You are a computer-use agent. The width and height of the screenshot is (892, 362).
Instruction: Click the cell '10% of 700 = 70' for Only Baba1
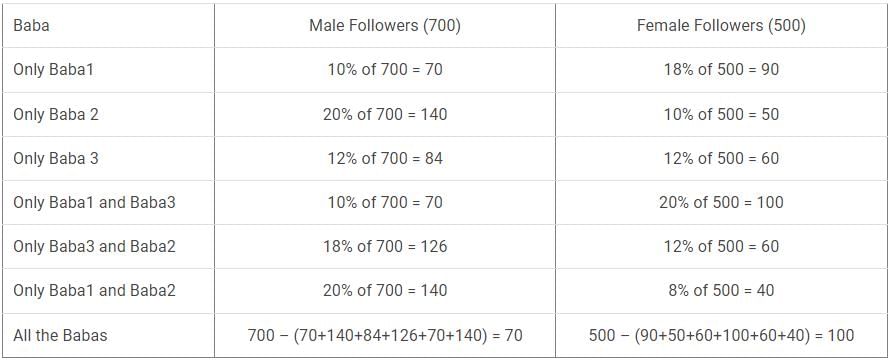click(x=385, y=69)
